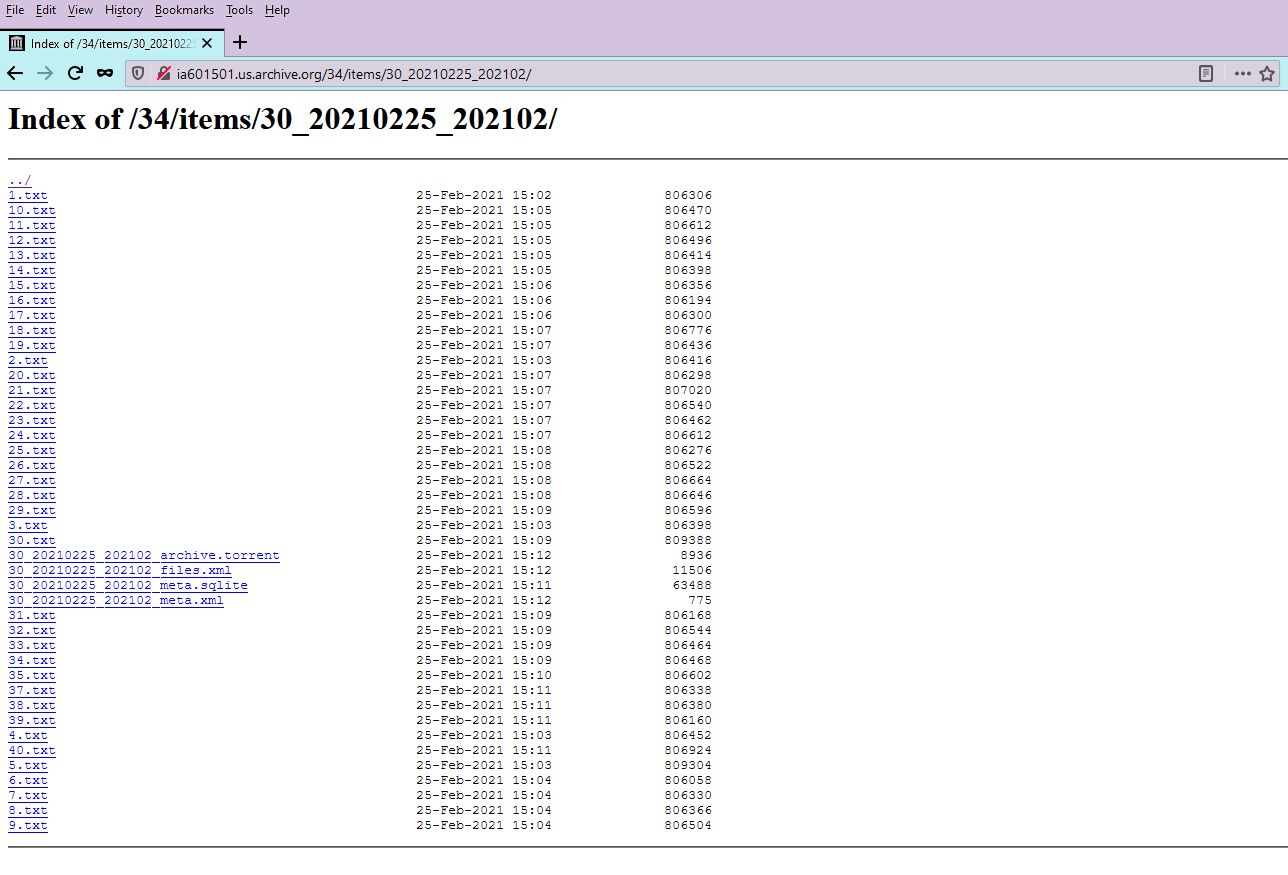The width and height of the screenshot is (1288, 875).
Task: Open the meta.xml link
Action: 116,600
